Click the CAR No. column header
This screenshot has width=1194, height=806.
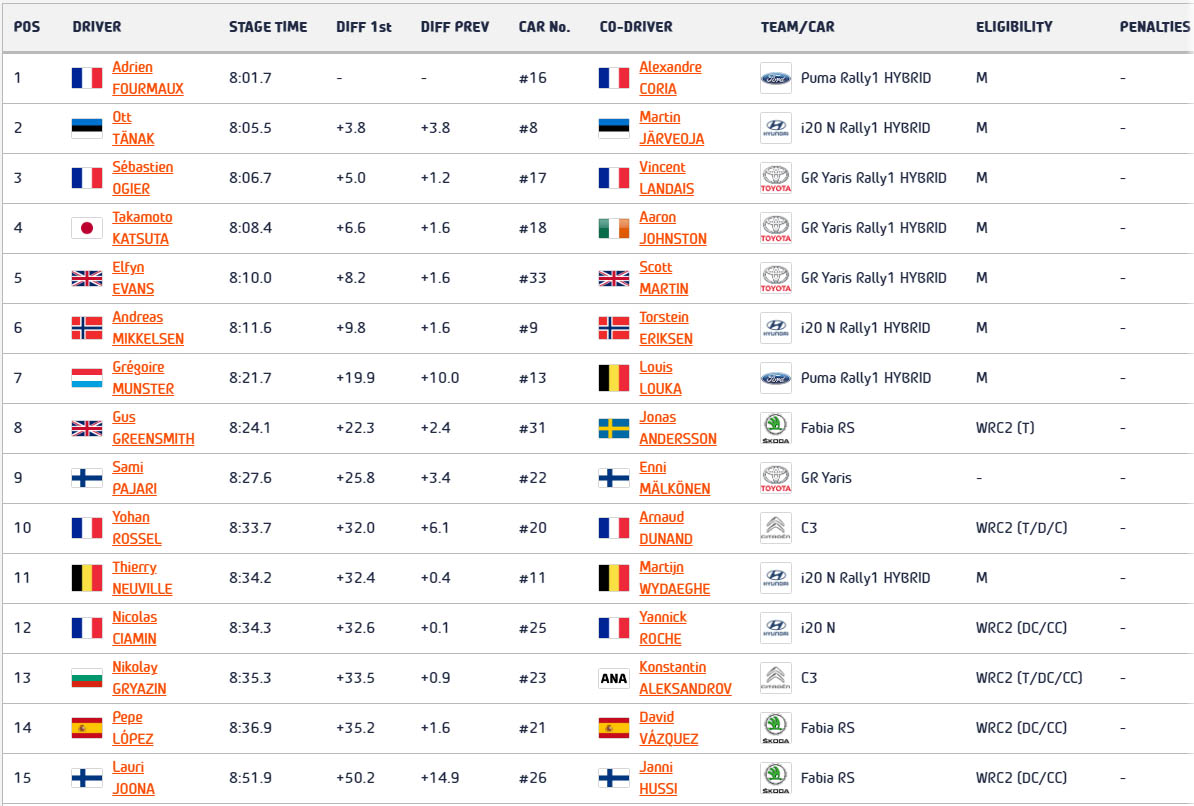point(544,27)
